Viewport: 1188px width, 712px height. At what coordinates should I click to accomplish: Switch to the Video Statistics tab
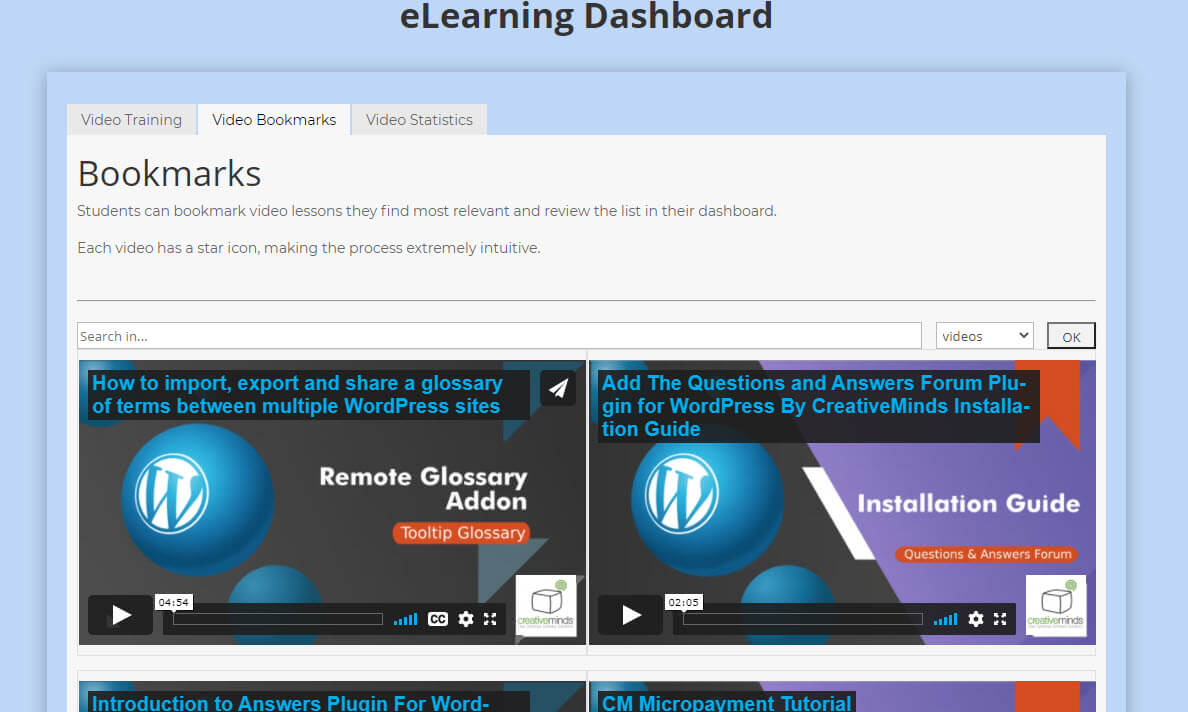click(x=419, y=120)
